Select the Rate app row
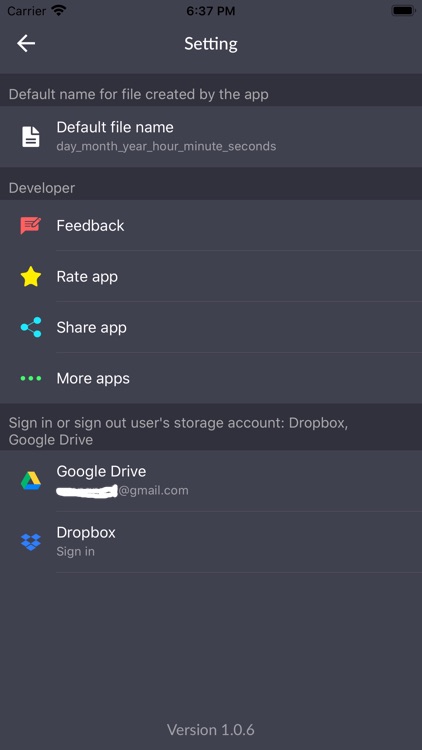Image resolution: width=422 pixels, height=750 pixels. coord(211,276)
